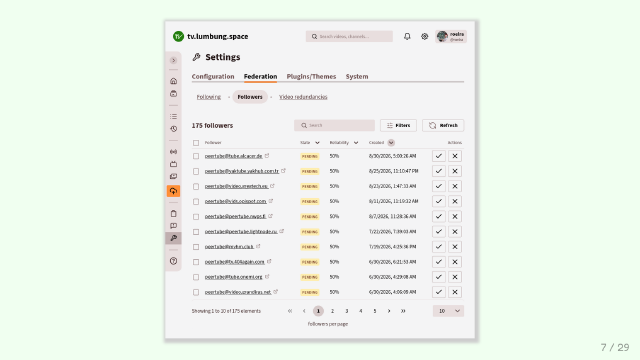Check the box for the first follower row
Viewport: 640px width, 360px height.
[196, 156]
